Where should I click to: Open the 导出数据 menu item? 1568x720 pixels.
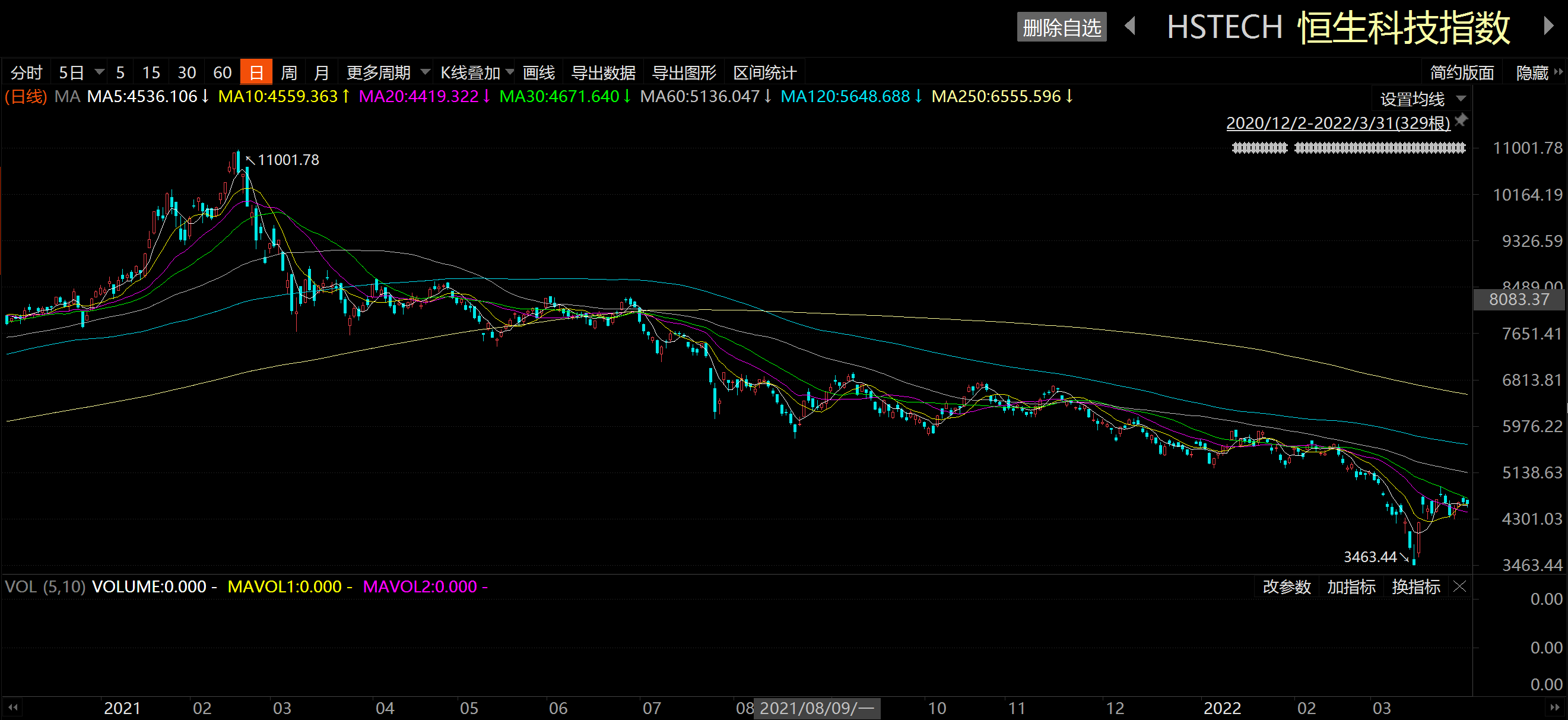coord(602,72)
